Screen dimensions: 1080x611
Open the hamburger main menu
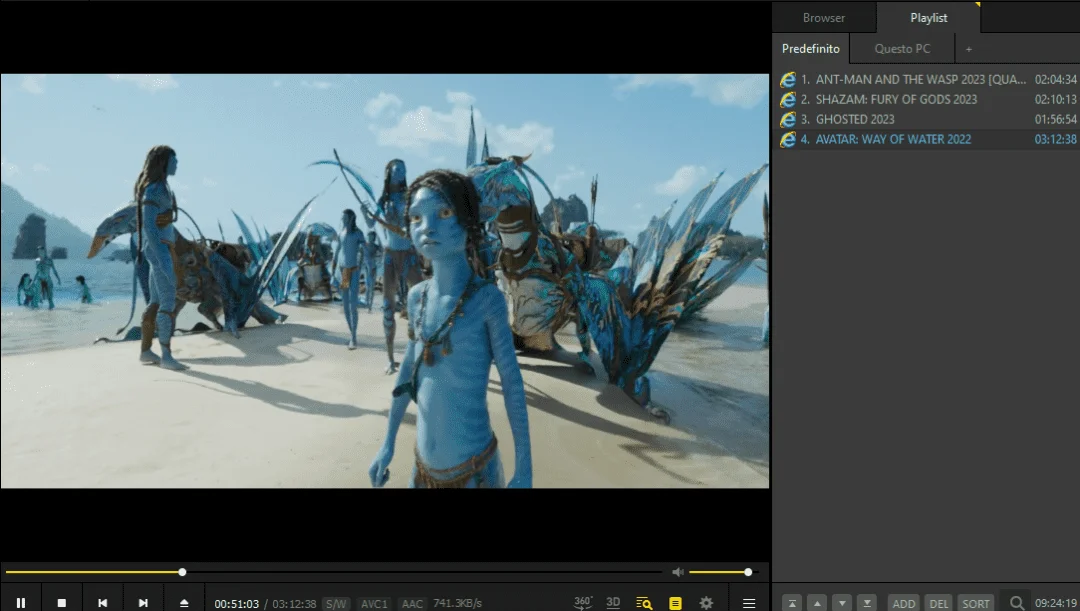pos(749,603)
